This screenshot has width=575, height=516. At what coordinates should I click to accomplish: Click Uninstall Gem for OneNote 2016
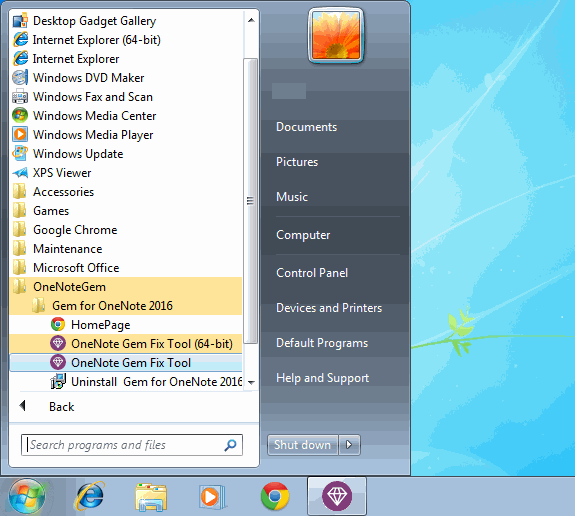point(126,382)
